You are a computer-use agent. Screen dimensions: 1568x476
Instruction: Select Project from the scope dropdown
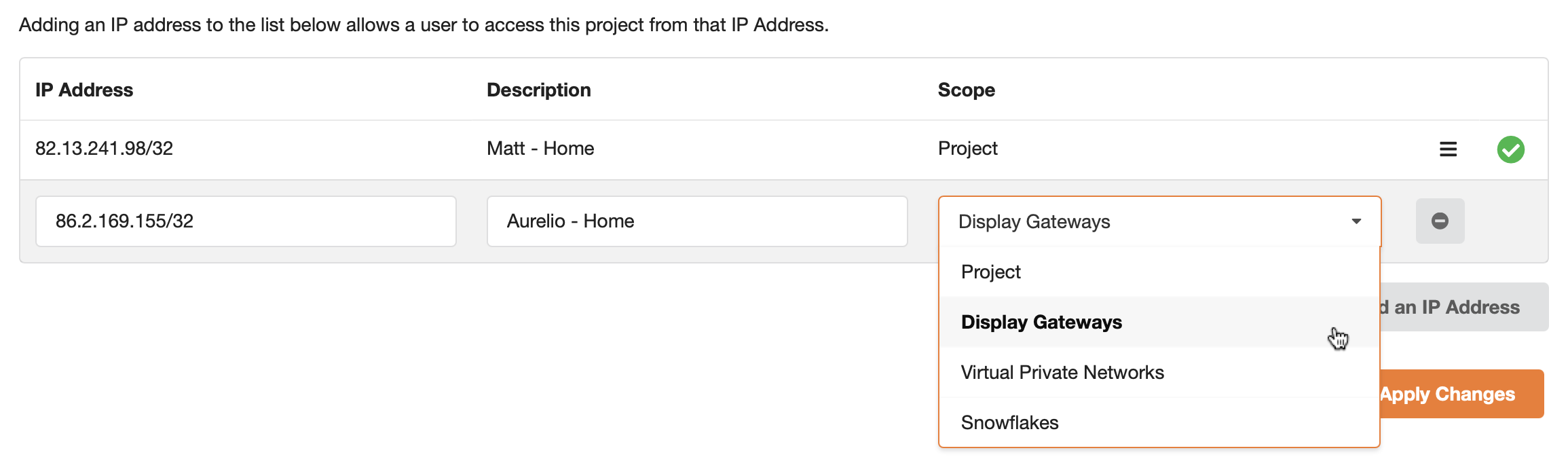point(990,272)
